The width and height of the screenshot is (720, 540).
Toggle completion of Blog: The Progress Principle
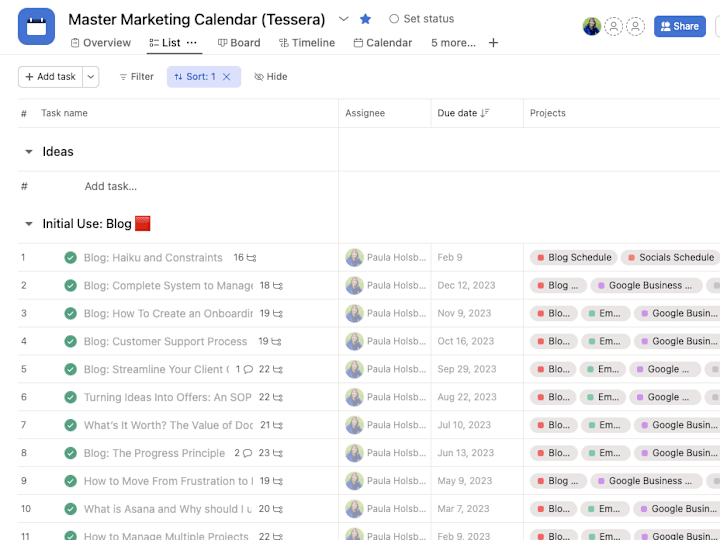click(x=70, y=453)
